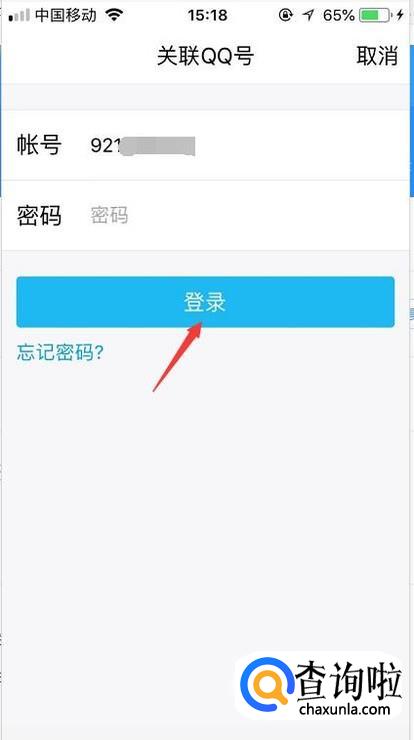Open the 忘记密码? link
This screenshot has height=740, width=414.
(60, 352)
